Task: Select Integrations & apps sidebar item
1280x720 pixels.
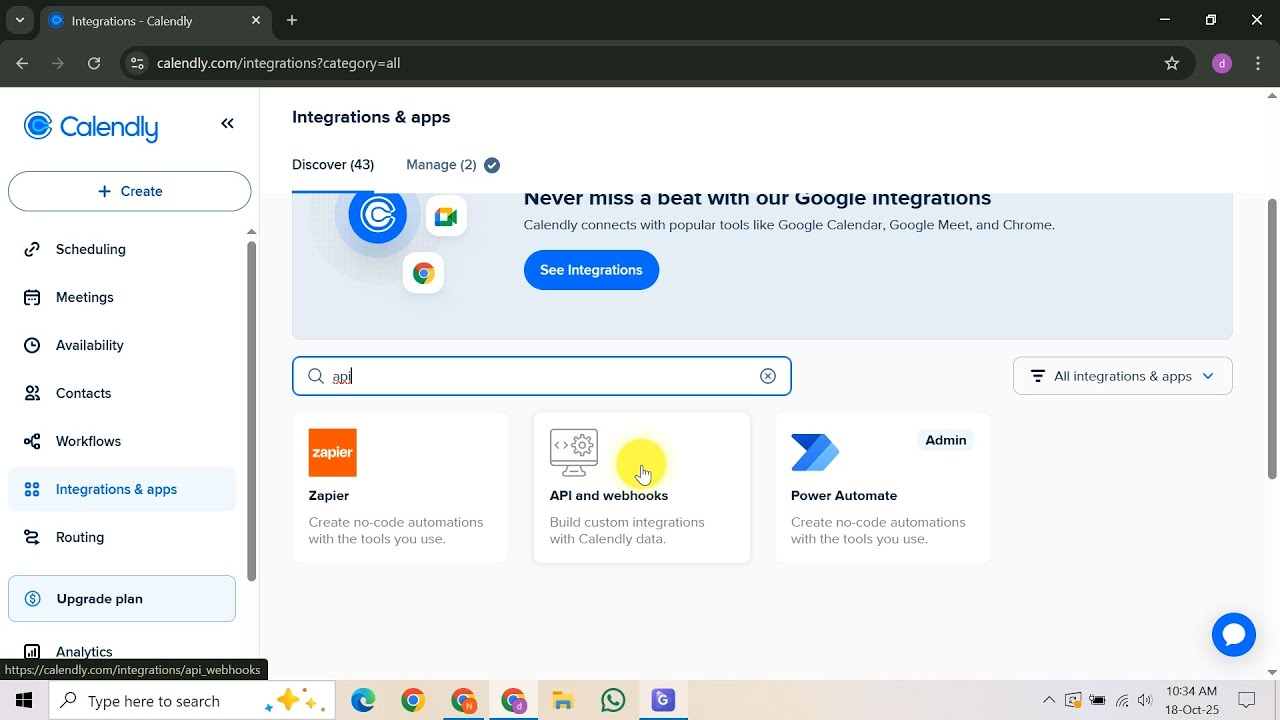Action: pyautogui.click(x=122, y=489)
